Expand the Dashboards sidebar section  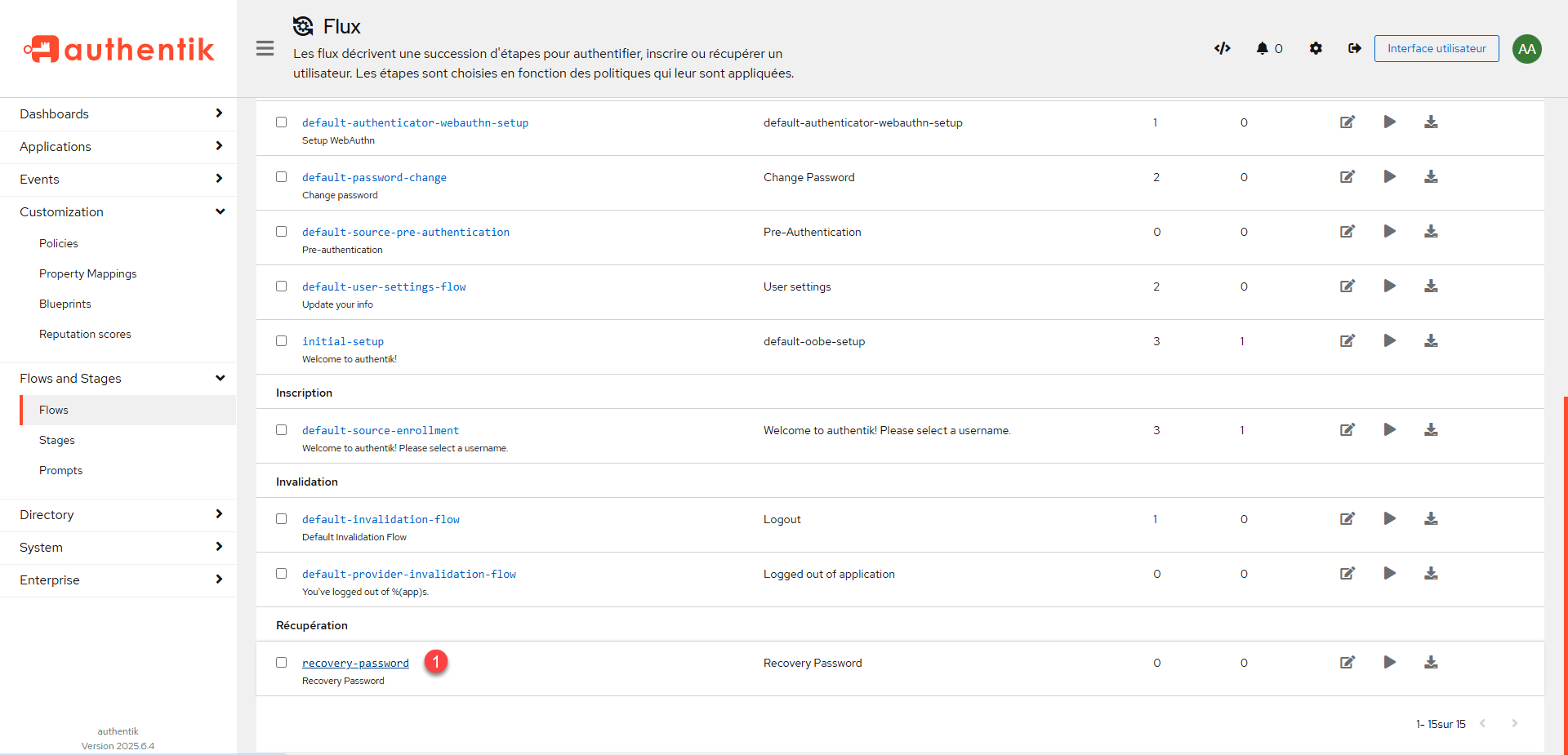tap(118, 113)
